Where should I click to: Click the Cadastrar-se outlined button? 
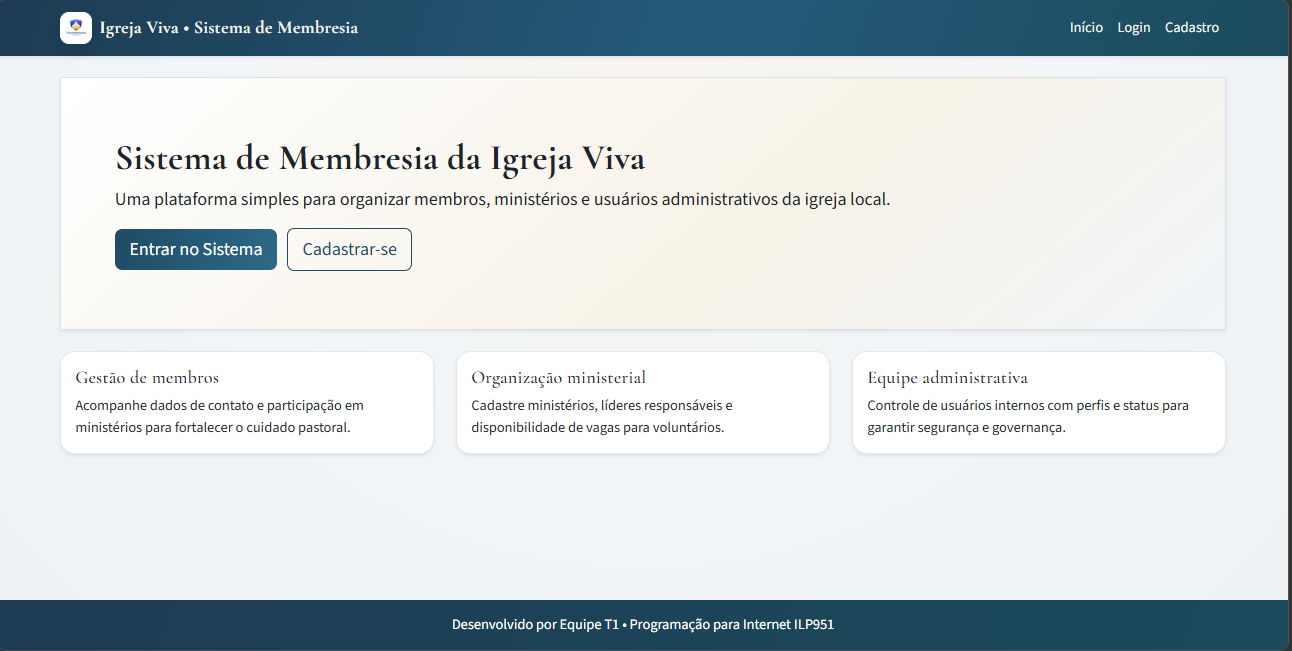tap(349, 249)
